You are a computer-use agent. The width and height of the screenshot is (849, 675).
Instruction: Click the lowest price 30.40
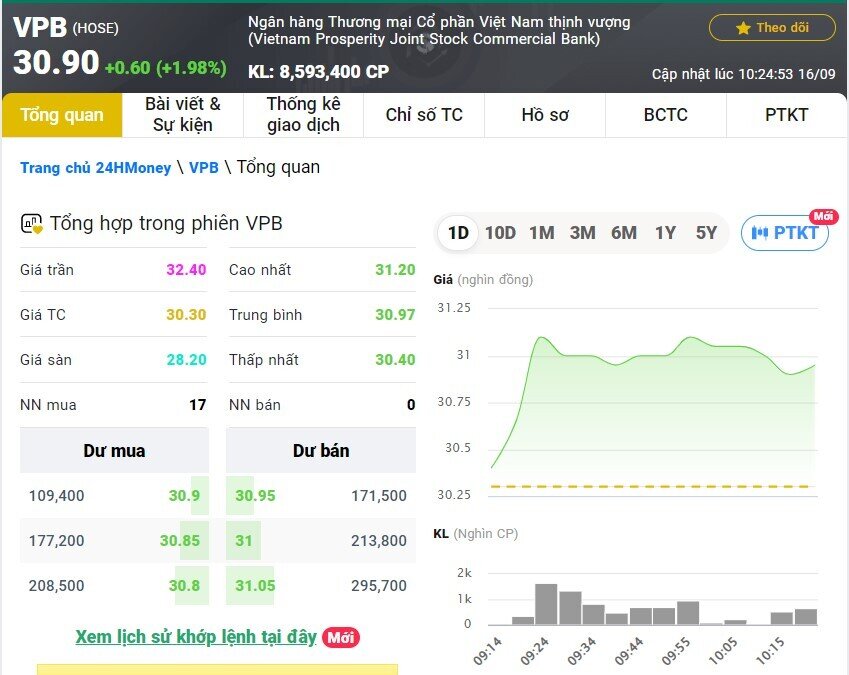pos(395,359)
